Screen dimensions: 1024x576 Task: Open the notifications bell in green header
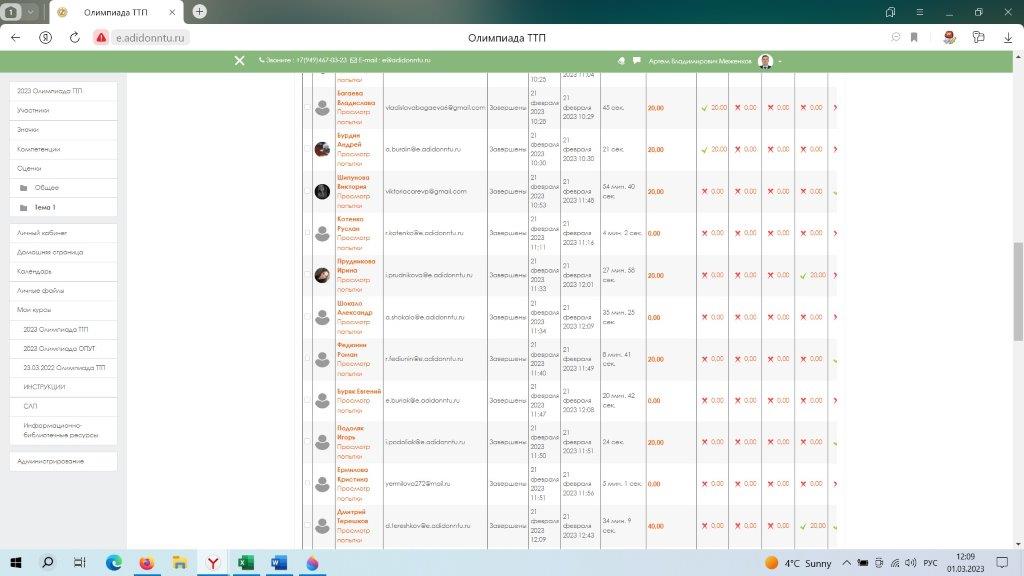click(x=621, y=61)
